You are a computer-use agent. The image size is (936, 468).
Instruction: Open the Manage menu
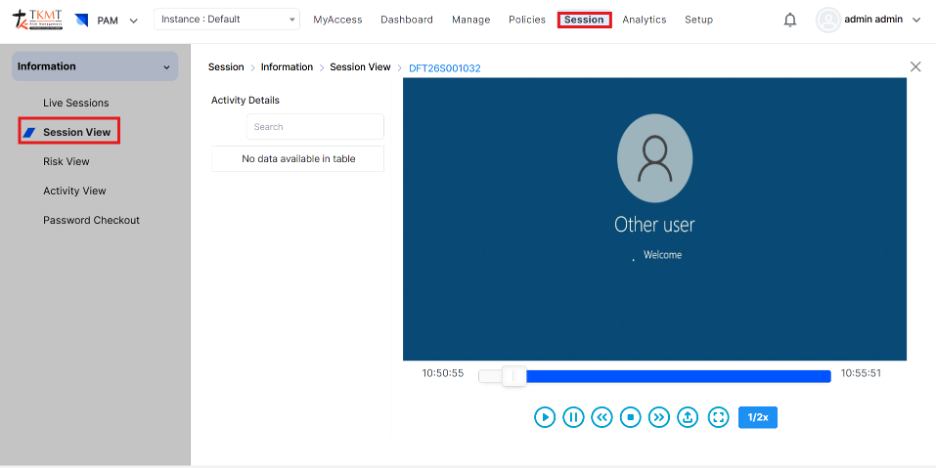pyautogui.click(x=471, y=20)
